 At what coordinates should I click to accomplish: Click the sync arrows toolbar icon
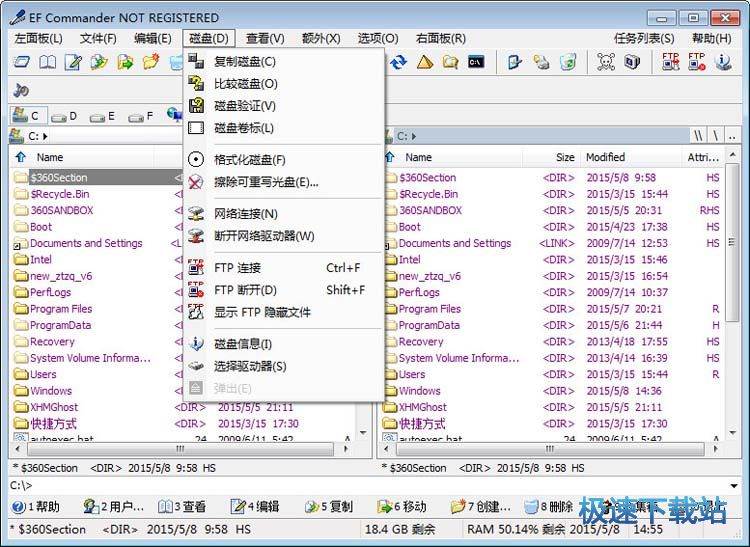pos(399,62)
